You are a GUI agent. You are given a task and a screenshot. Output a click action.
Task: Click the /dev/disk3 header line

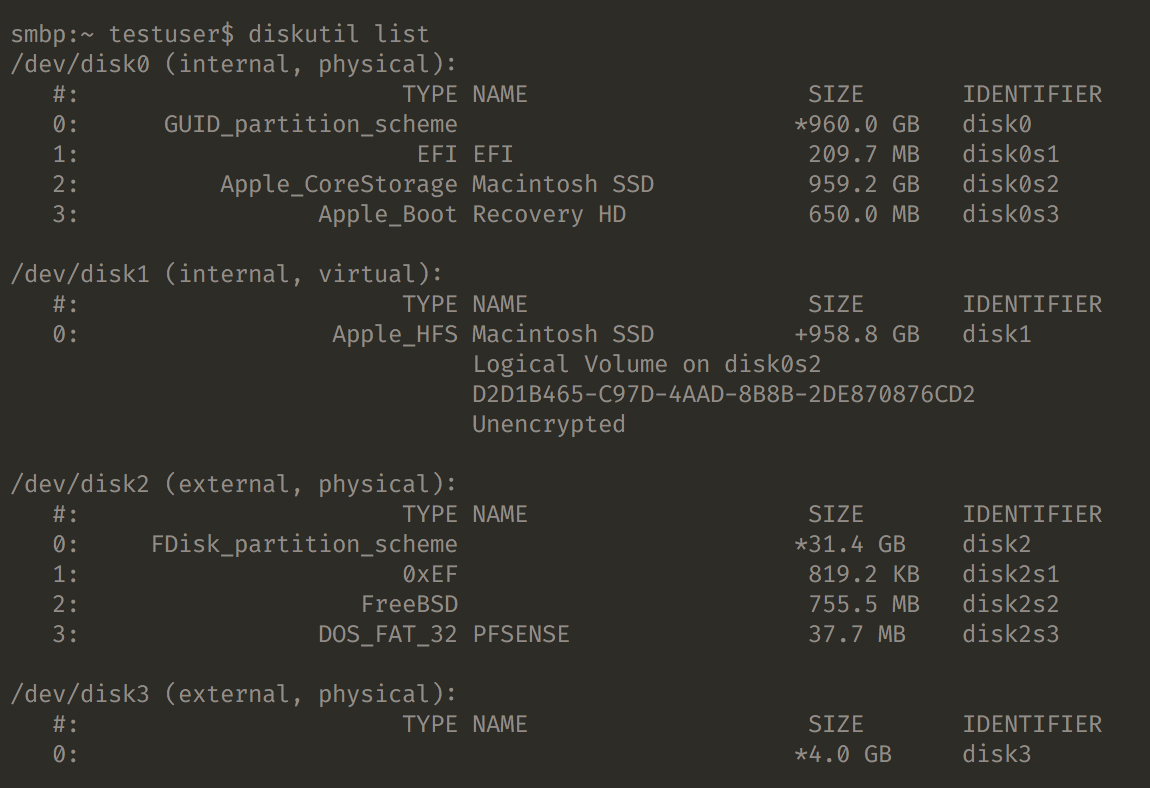pos(233,694)
